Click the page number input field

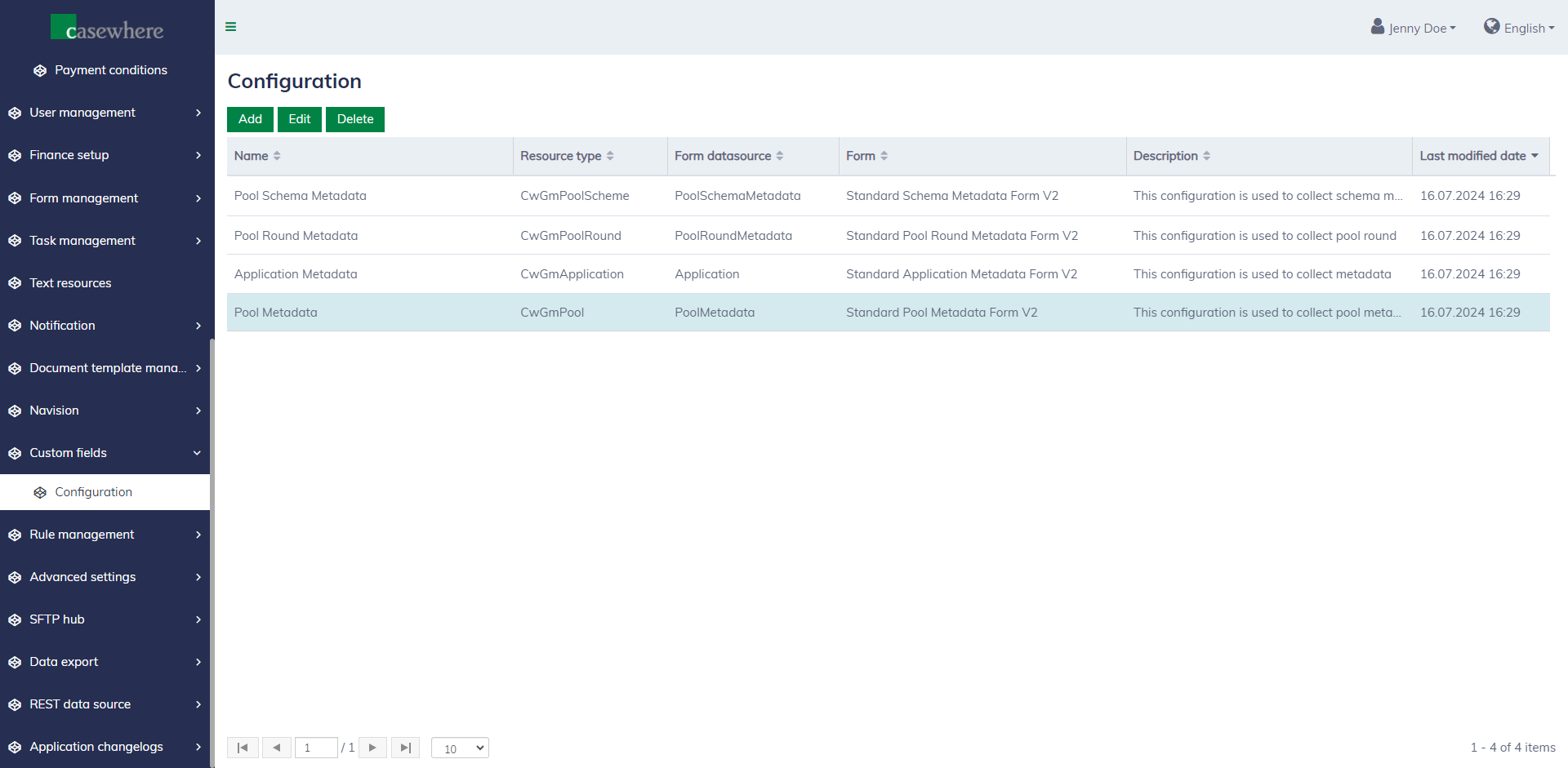click(316, 748)
